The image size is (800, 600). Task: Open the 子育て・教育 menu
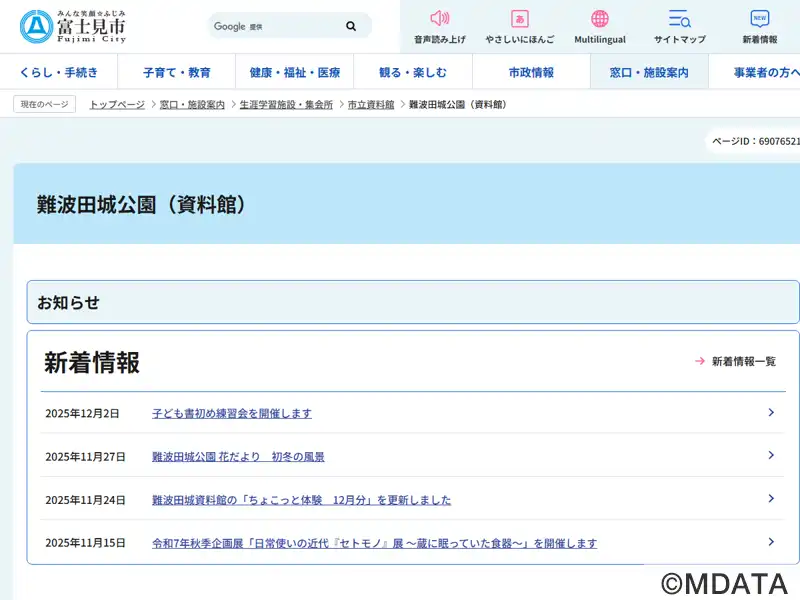click(177, 72)
